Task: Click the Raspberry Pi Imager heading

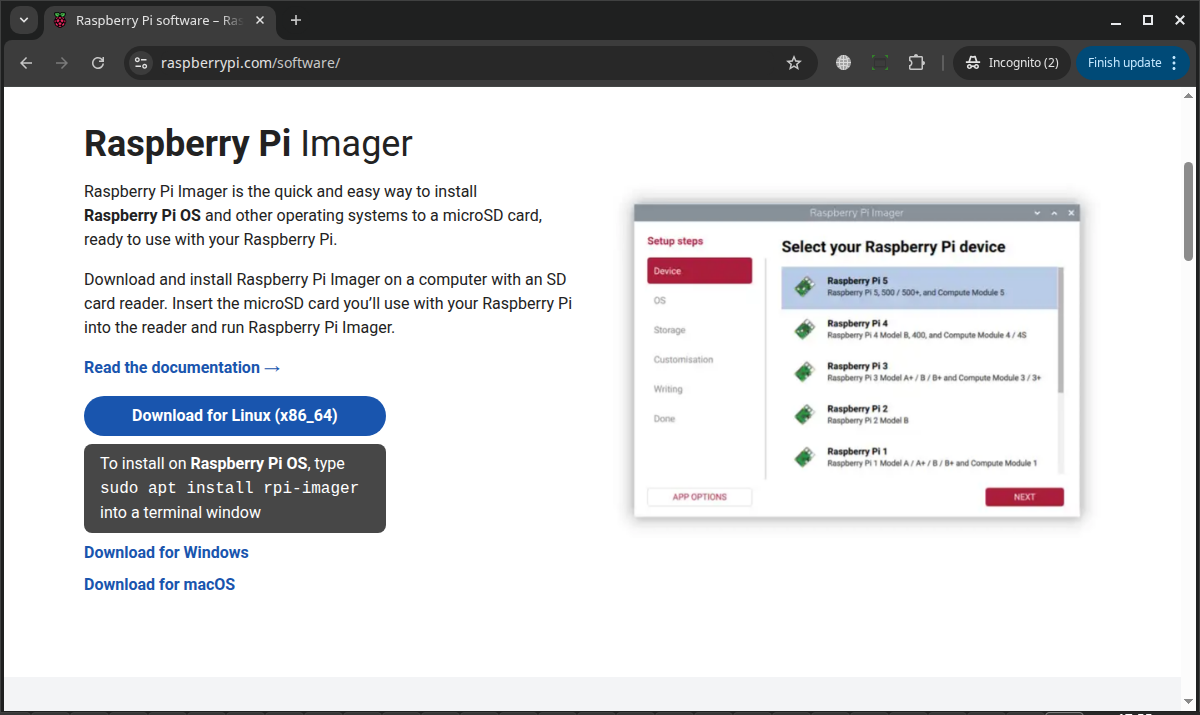Action: (248, 144)
